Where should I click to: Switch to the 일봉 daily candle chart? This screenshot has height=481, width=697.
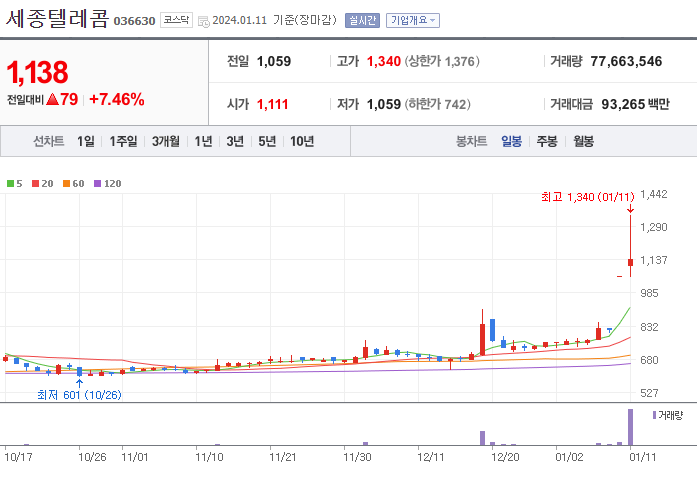511,141
